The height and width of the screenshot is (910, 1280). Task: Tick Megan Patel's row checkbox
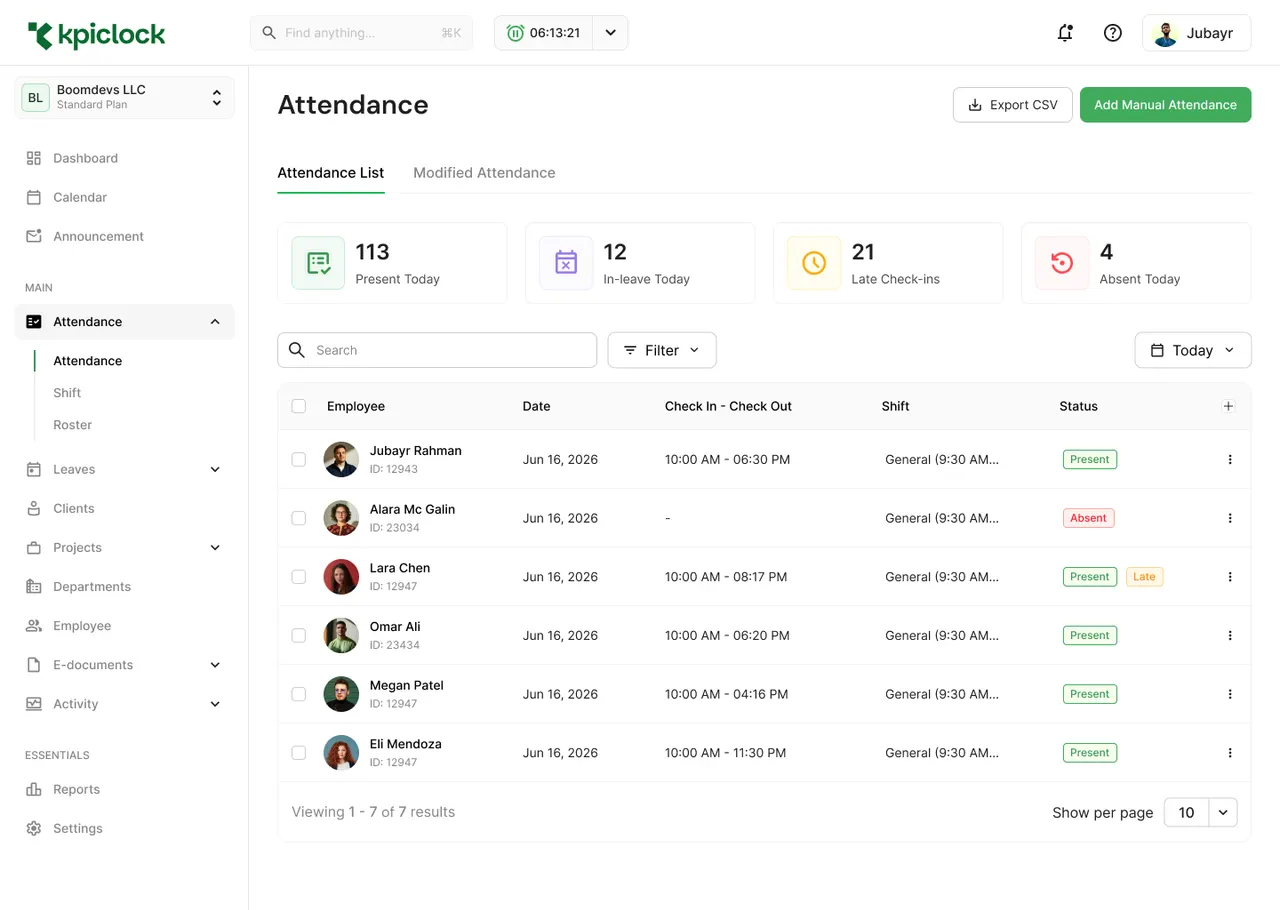[x=299, y=694]
